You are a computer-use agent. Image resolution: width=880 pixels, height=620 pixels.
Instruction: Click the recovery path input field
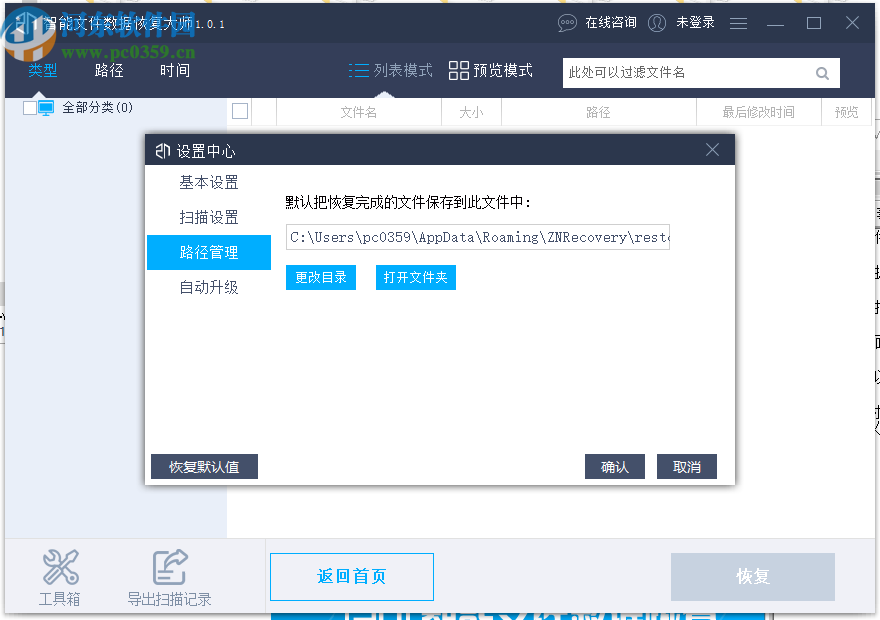478,238
